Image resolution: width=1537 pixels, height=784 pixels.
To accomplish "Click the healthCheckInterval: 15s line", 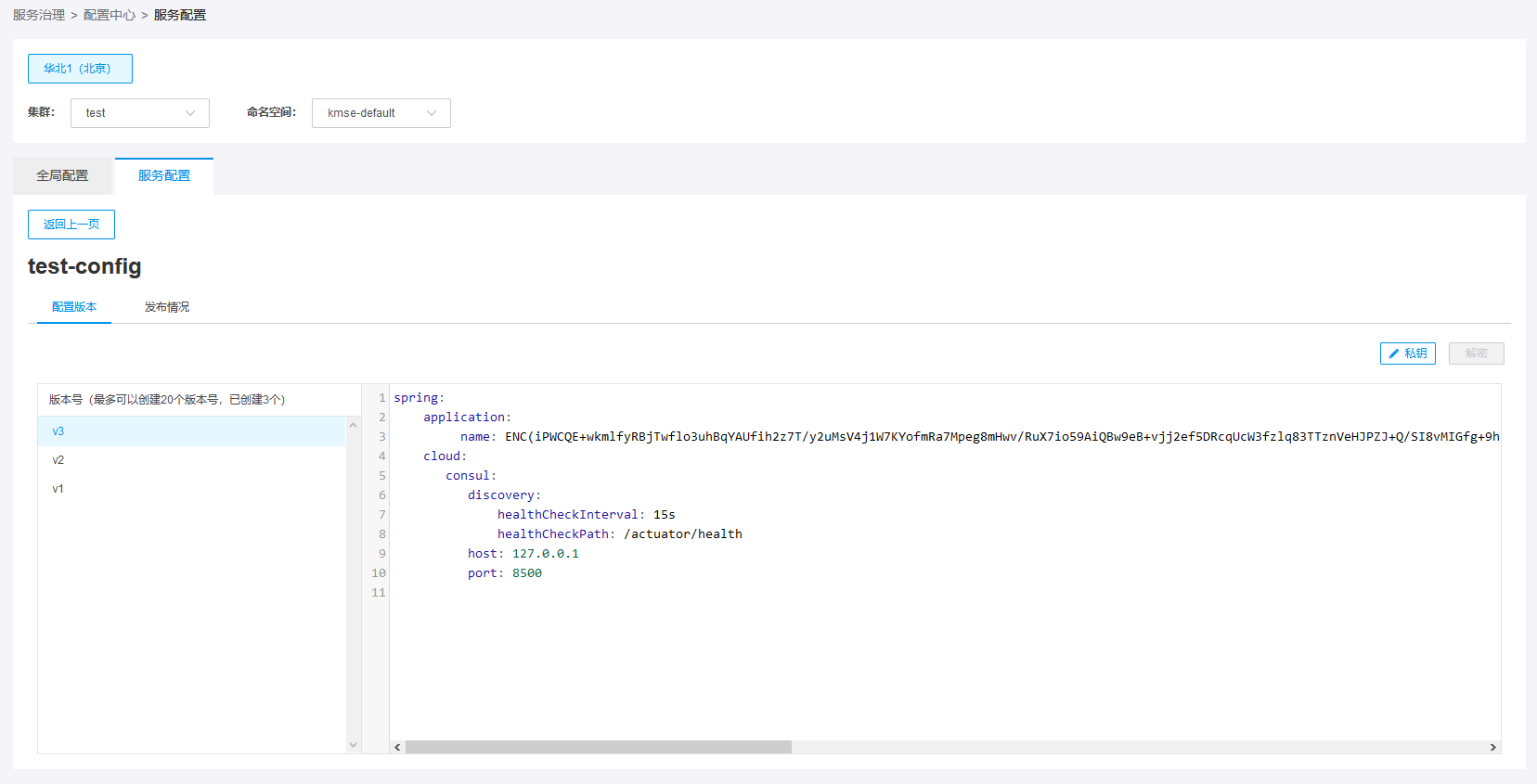I will tap(587, 515).
